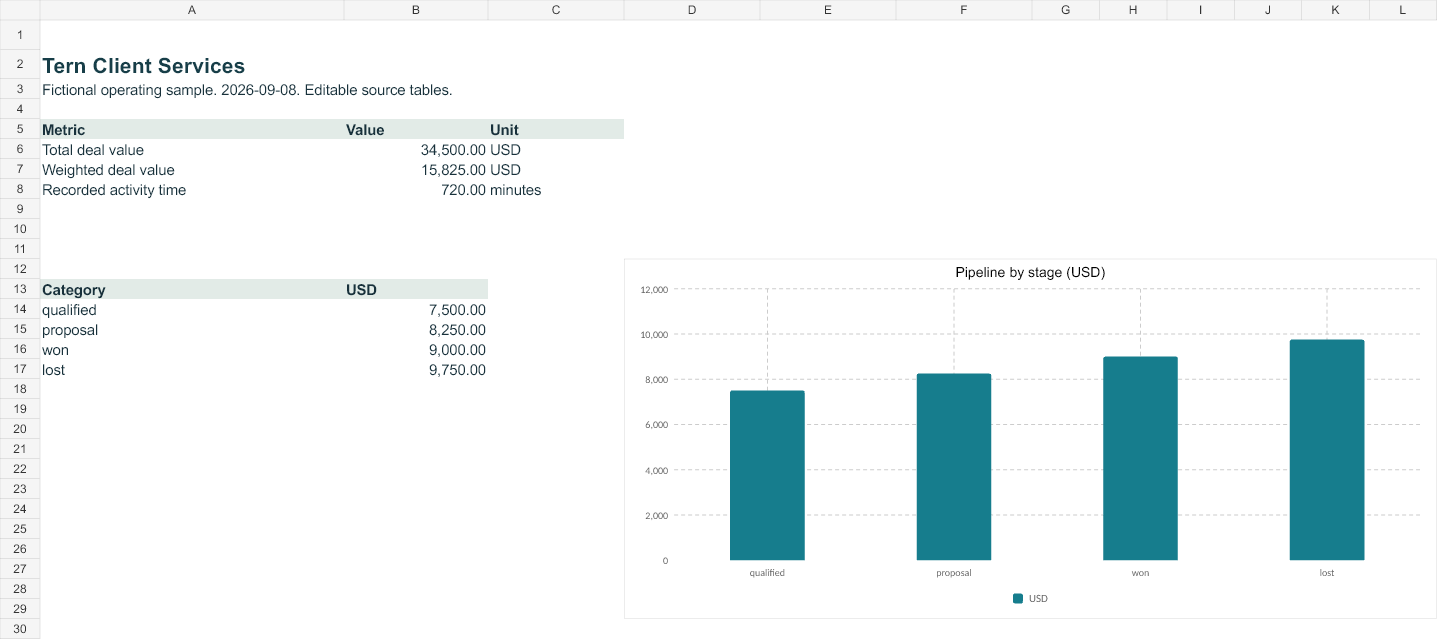Select column E header
1437x639 pixels.
(828, 10)
